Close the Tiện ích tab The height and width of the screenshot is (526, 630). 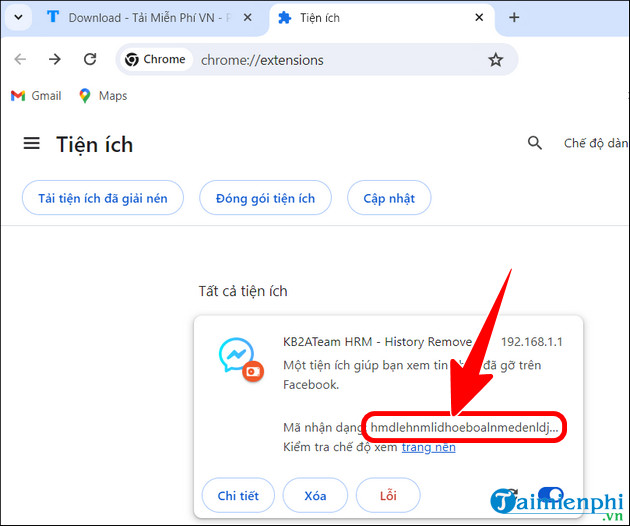(x=479, y=17)
